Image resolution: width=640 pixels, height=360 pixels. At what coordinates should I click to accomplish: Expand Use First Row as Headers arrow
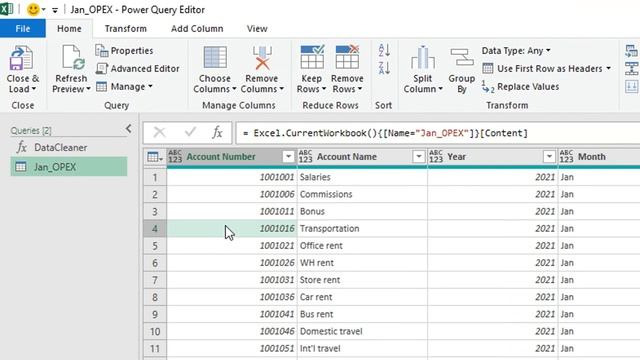point(608,69)
